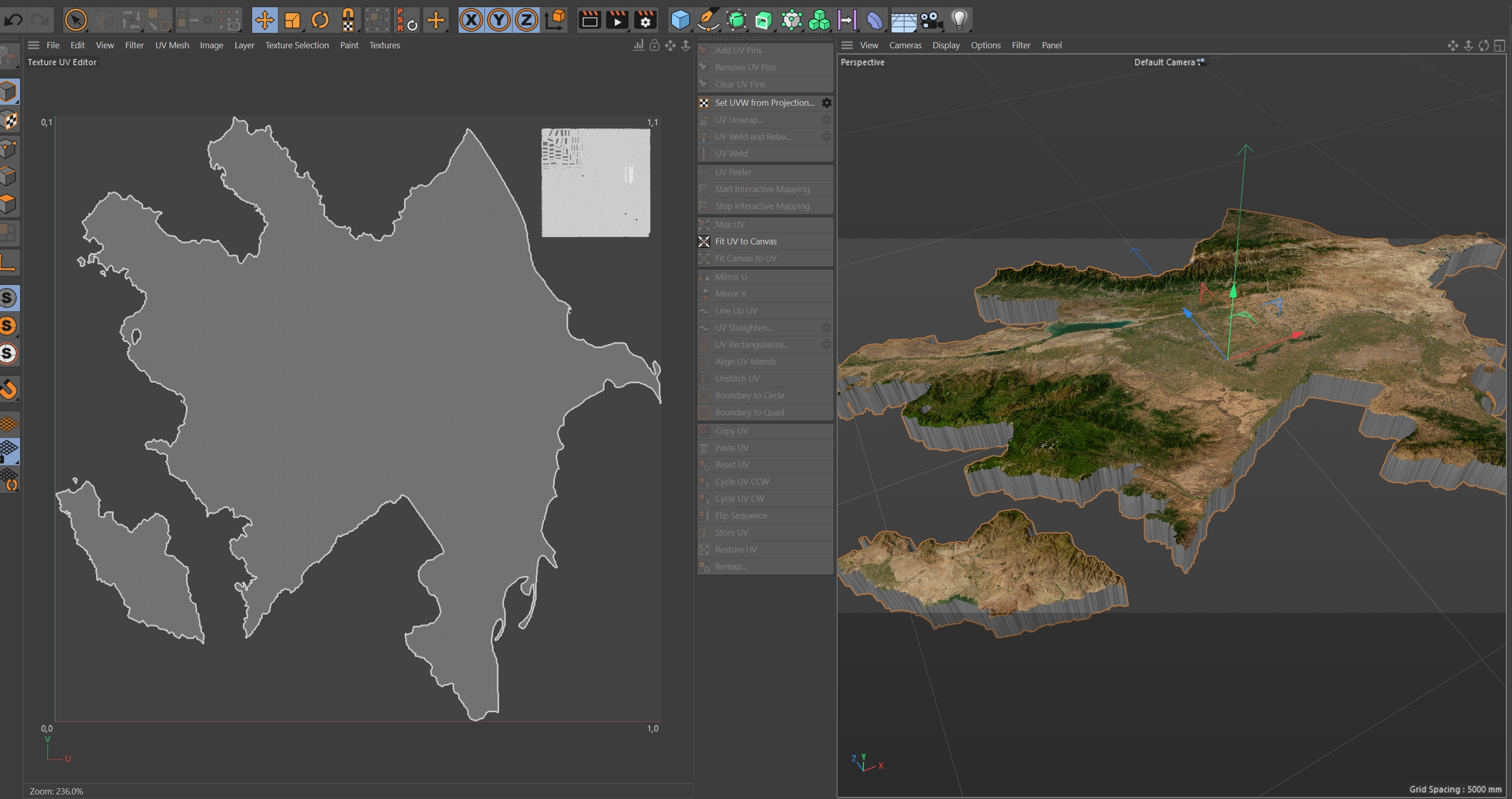Open the UV Mesh menu
The height and width of the screenshot is (799, 1512).
172,45
